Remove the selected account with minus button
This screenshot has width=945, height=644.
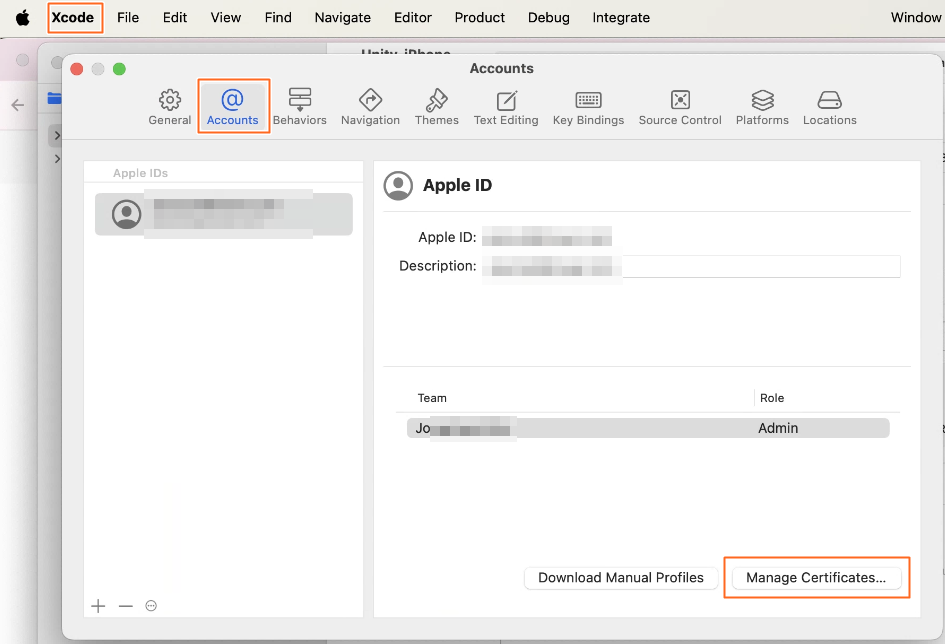click(125, 606)
